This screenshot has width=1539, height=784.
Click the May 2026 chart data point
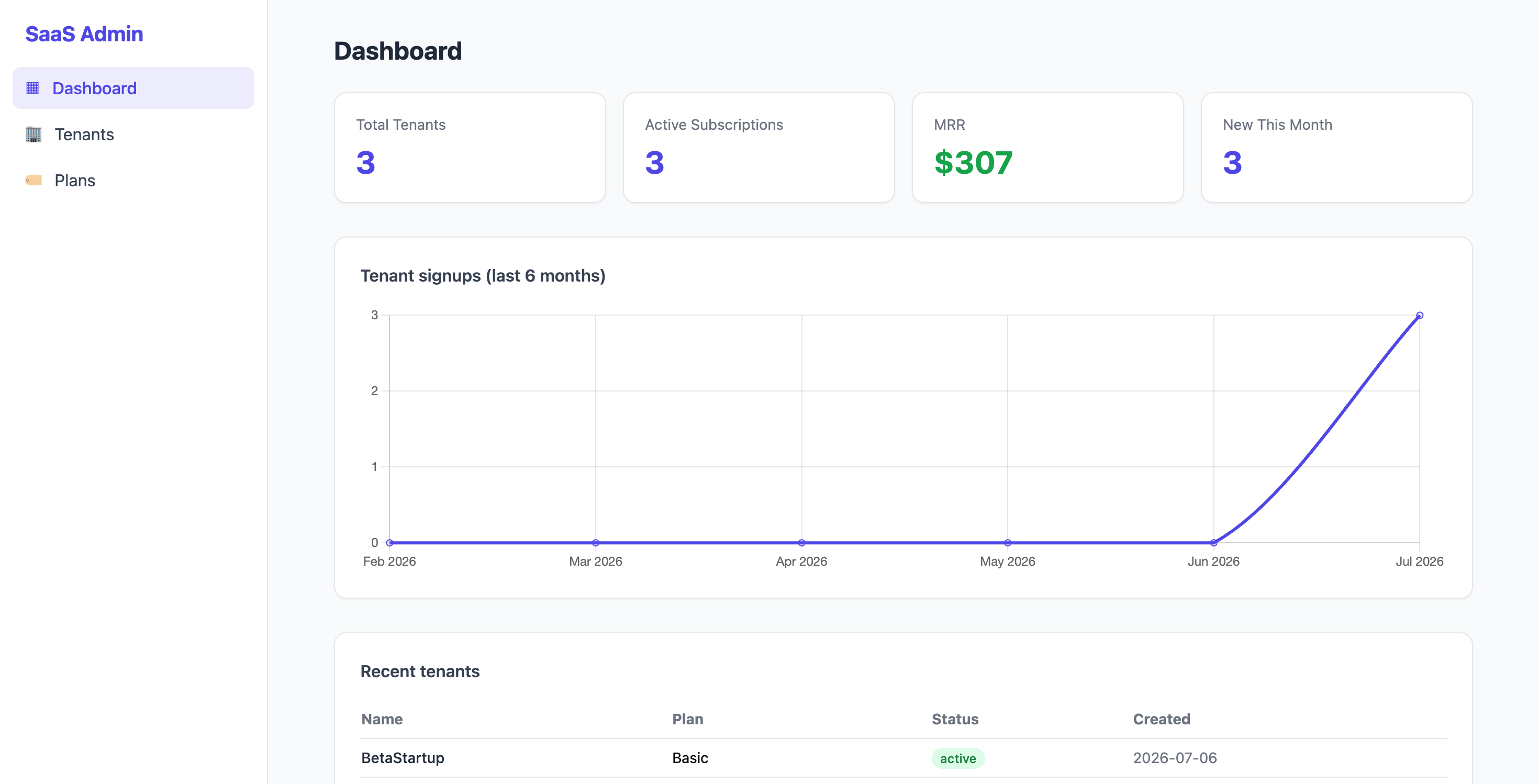point(1008,543)
